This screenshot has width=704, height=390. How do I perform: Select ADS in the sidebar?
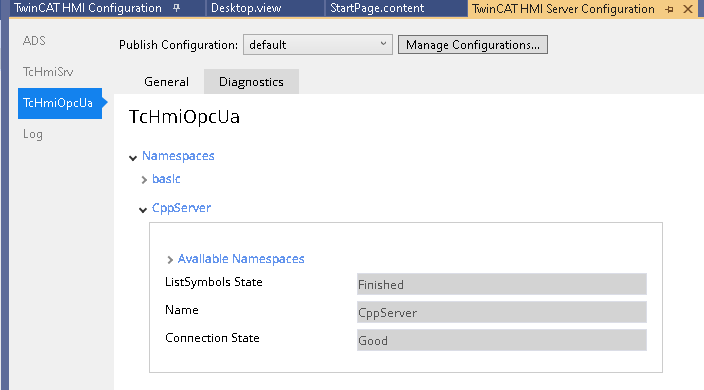34,41
